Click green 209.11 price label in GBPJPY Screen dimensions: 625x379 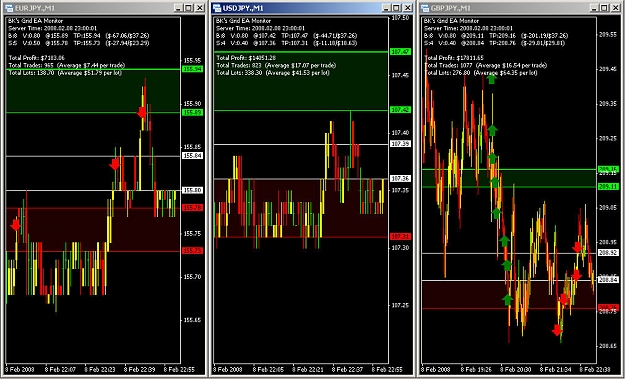(608, 187)
